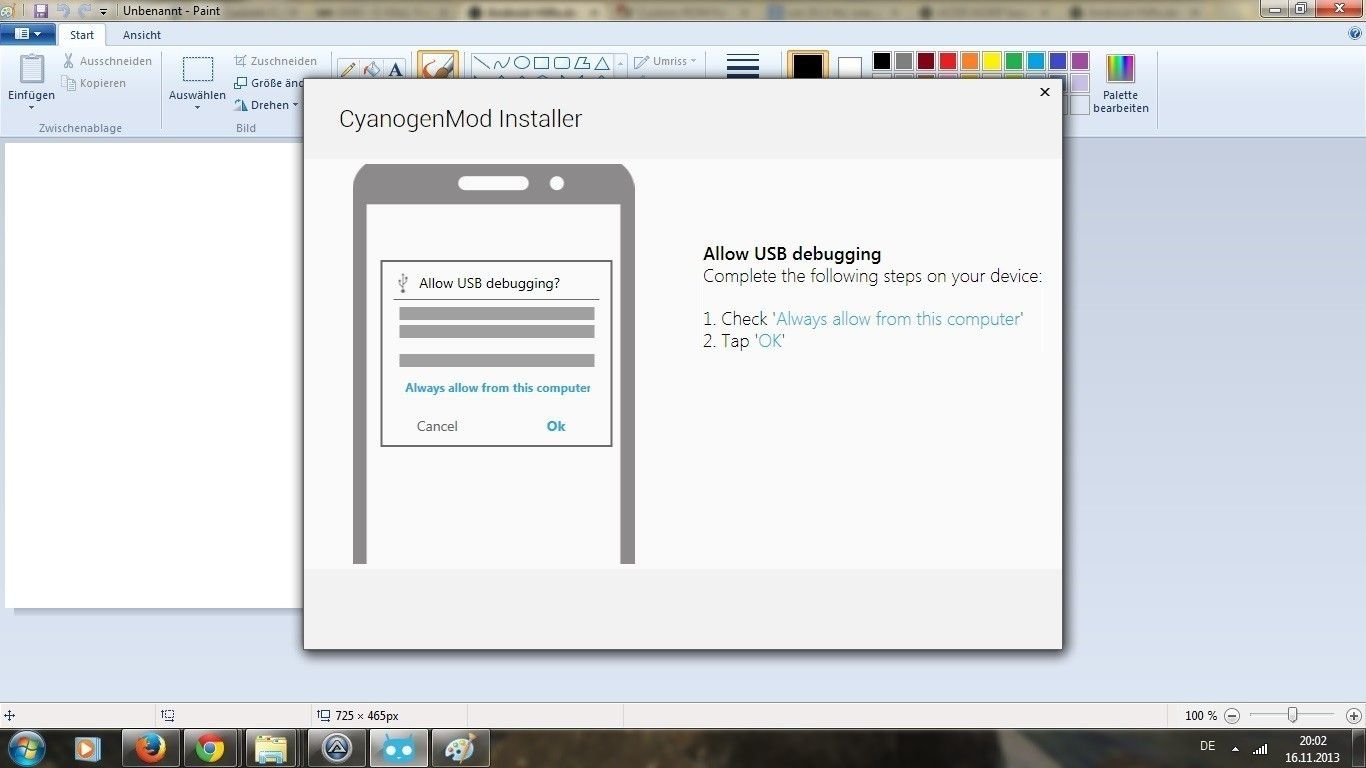The width and height of the screenshot is (1366, 768).
Task: Click the highlighted Brushes tool button
Action: (437, 66)
